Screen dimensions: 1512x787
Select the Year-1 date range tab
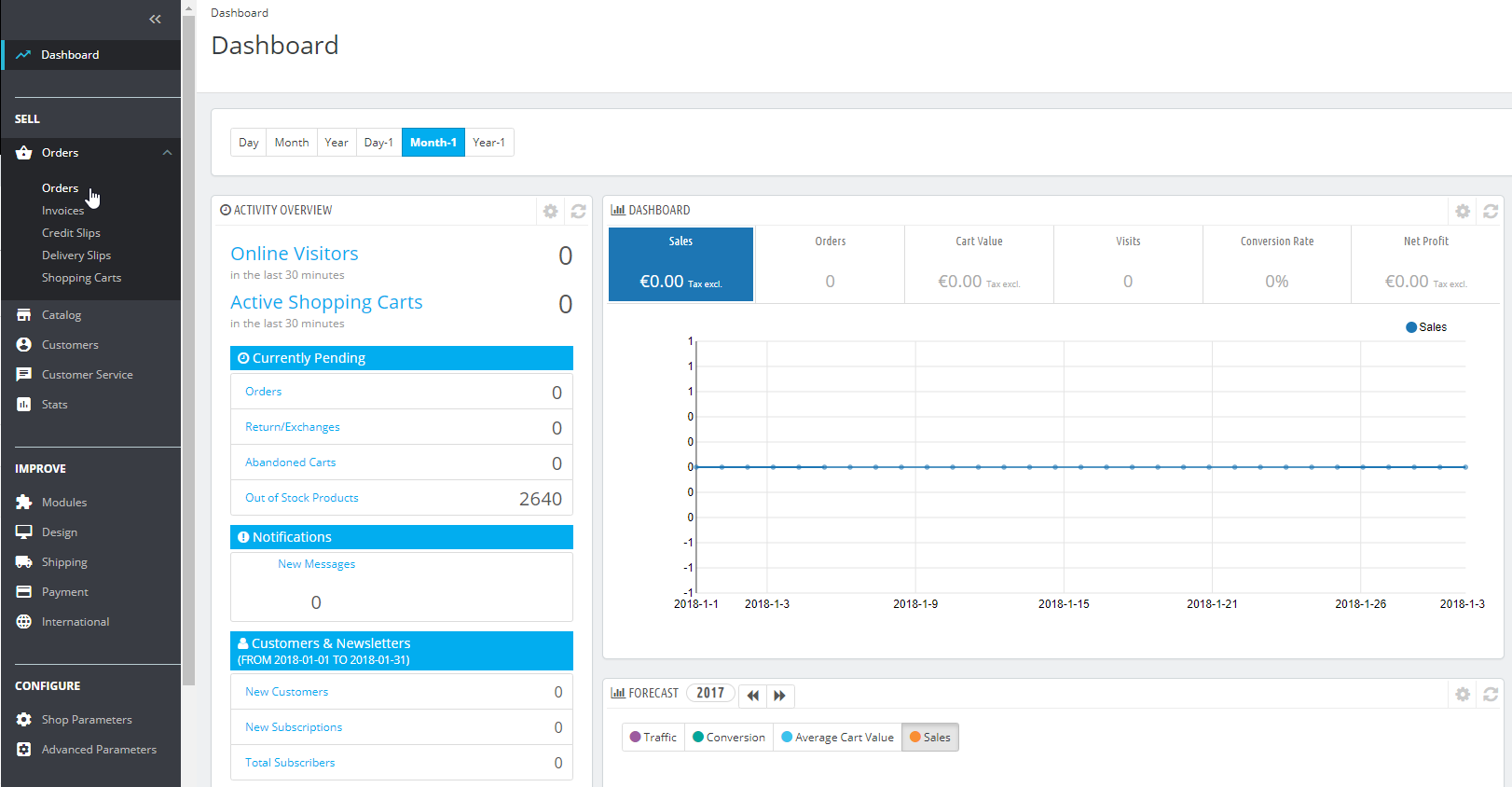point(488,143)
